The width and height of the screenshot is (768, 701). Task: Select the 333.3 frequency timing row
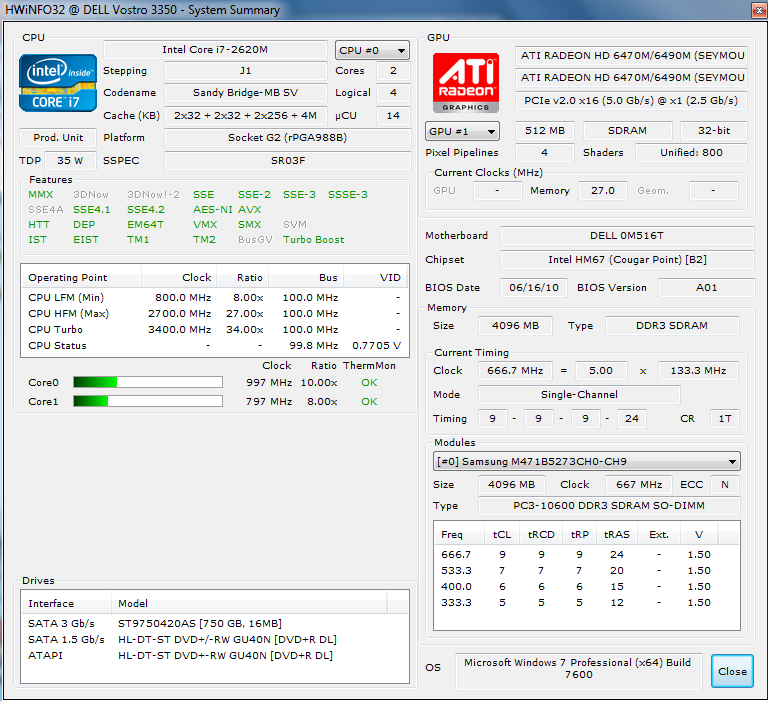587,603
